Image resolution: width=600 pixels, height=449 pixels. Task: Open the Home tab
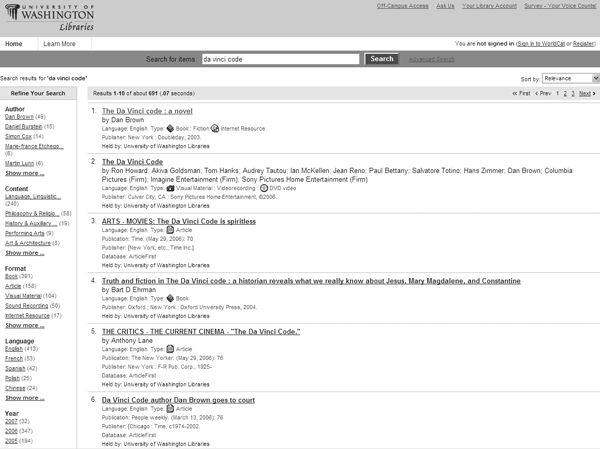[x=14, y=44]
